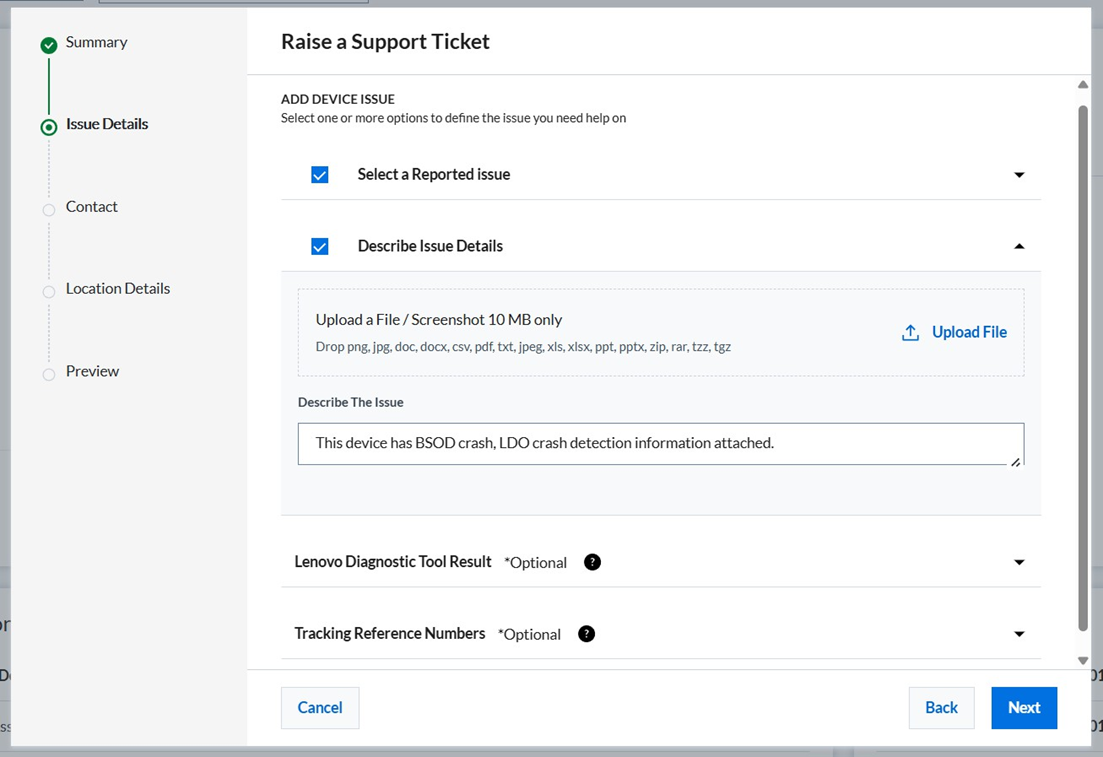Click help icon beside Tracking Reference Numbers
The height and width of the screenshot is (757, 1103).
(x=587, y=634)
